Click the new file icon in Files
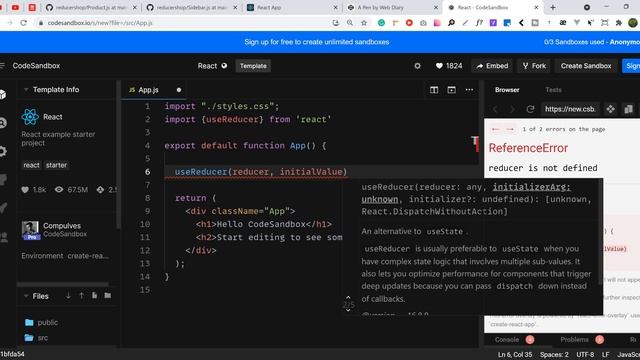Viewport: 640px width, 360px height. tap(95, 296)
